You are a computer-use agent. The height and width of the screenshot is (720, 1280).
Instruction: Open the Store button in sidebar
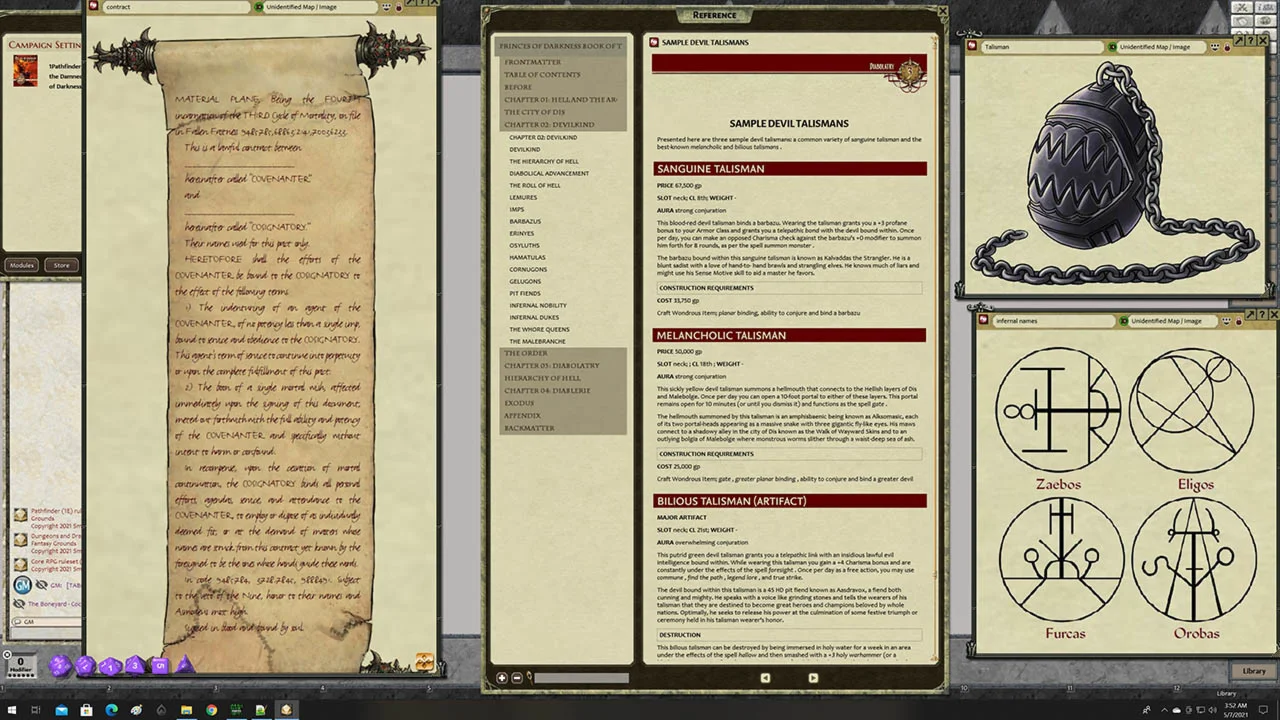62,265
